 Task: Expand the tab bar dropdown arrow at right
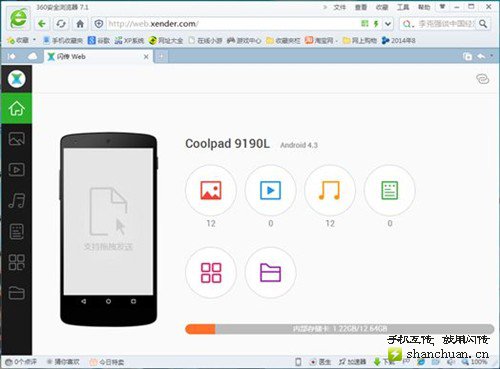tap(492, 56)
